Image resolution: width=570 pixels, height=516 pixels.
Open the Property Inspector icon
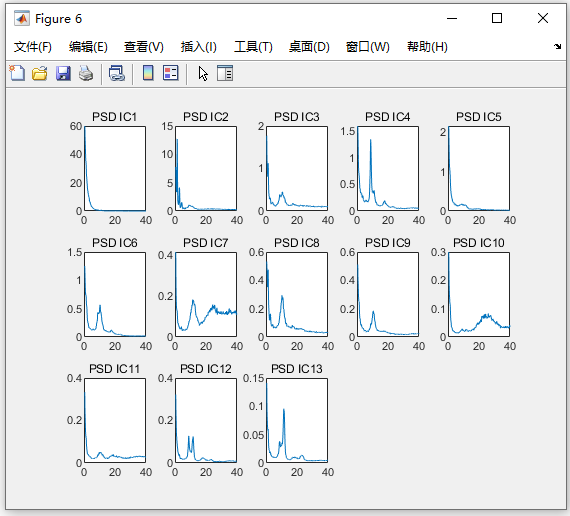click(225, 73)
